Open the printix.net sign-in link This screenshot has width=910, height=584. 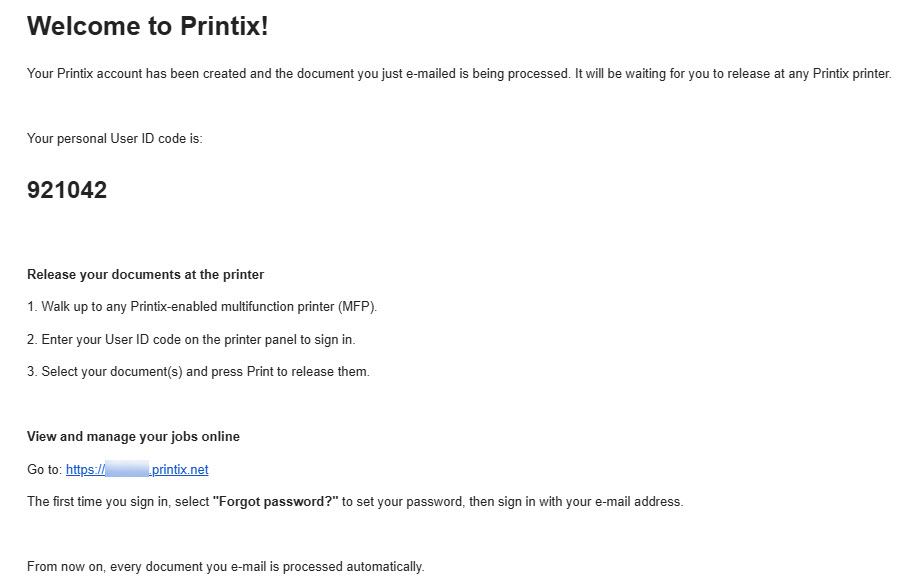pos(137,470)
